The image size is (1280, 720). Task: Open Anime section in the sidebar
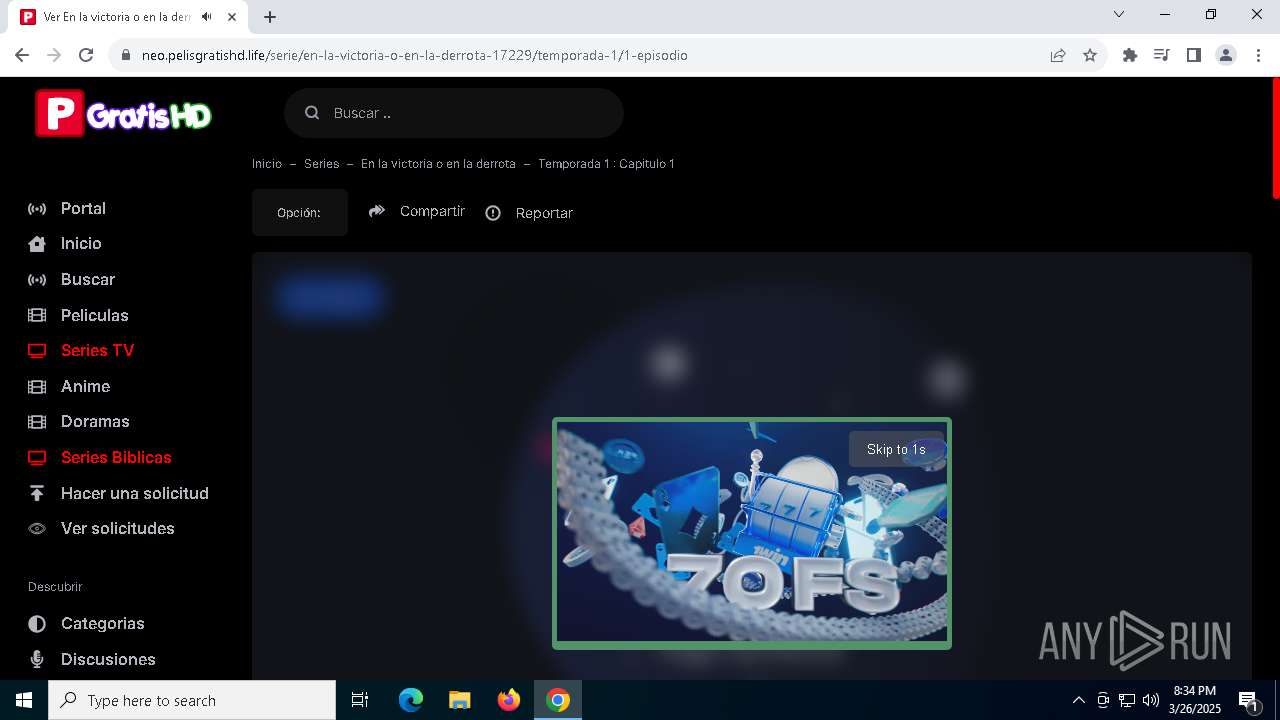point(85,386)
